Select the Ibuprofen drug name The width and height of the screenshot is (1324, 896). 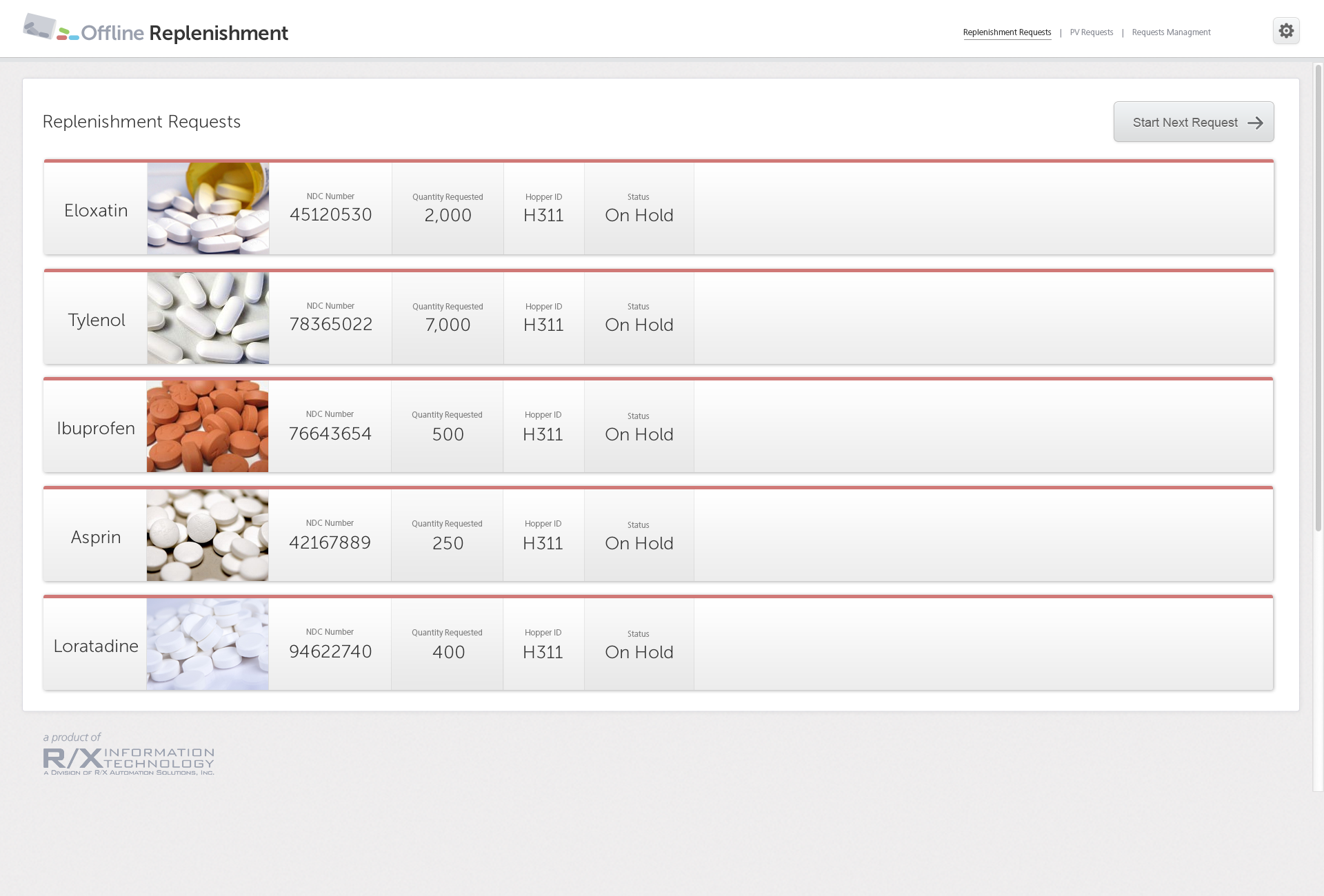pos(96,428)
